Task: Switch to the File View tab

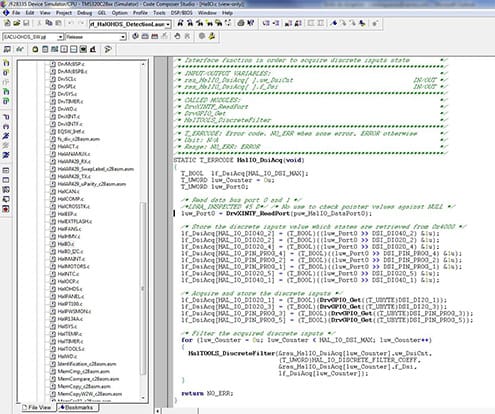Action: click(x=37, y=407)
